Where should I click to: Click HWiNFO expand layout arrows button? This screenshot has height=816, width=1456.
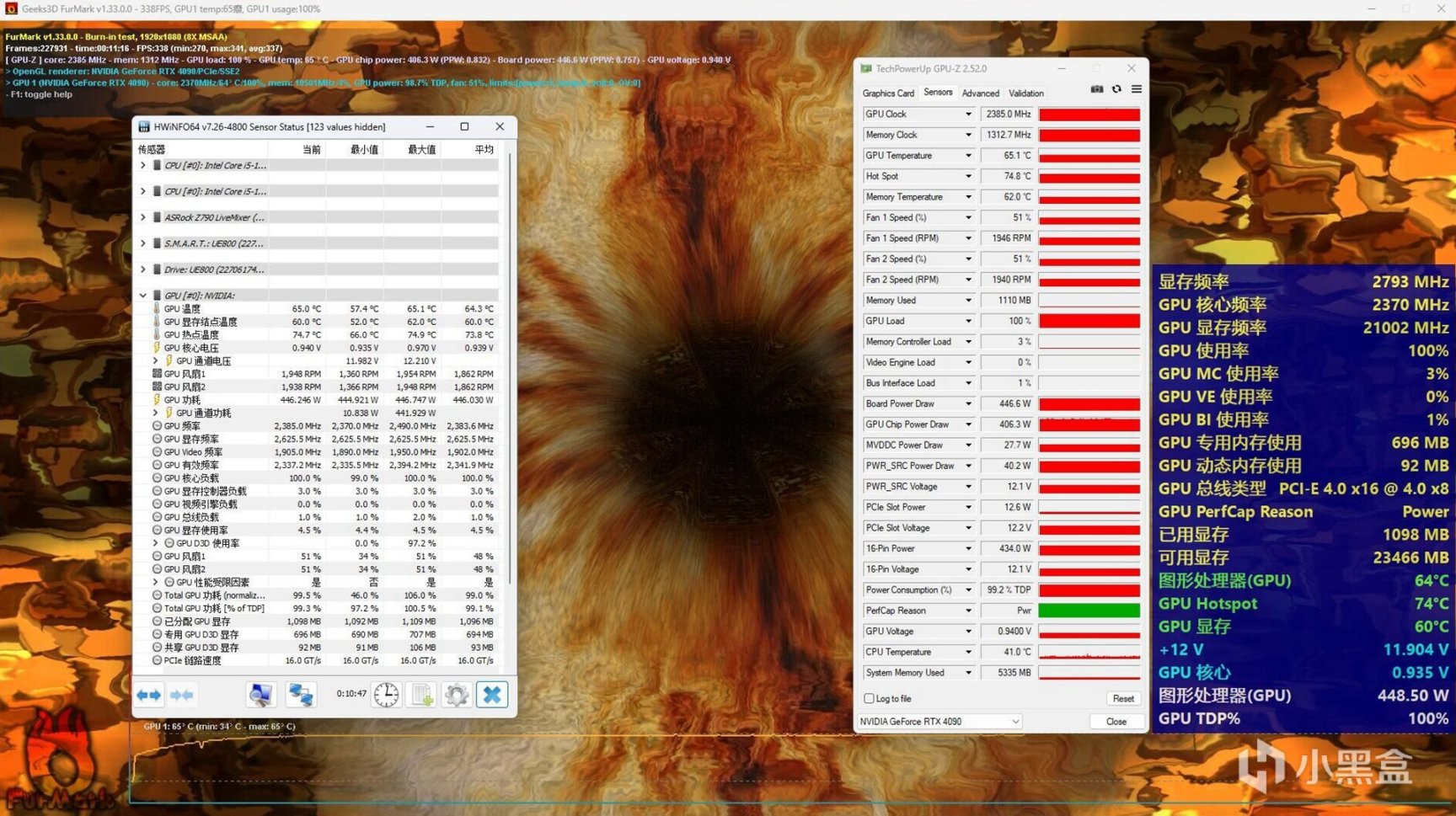point(149,695)
